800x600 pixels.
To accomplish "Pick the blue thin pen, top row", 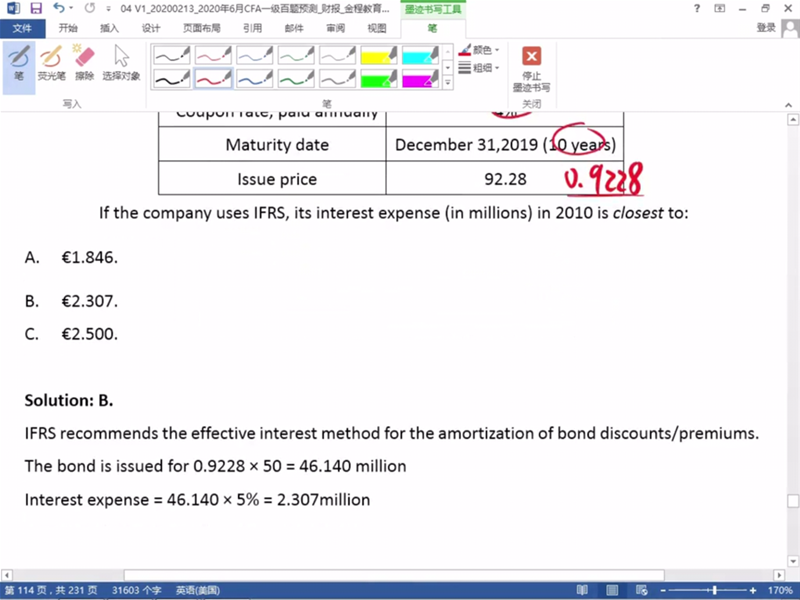I will [255, 55].
